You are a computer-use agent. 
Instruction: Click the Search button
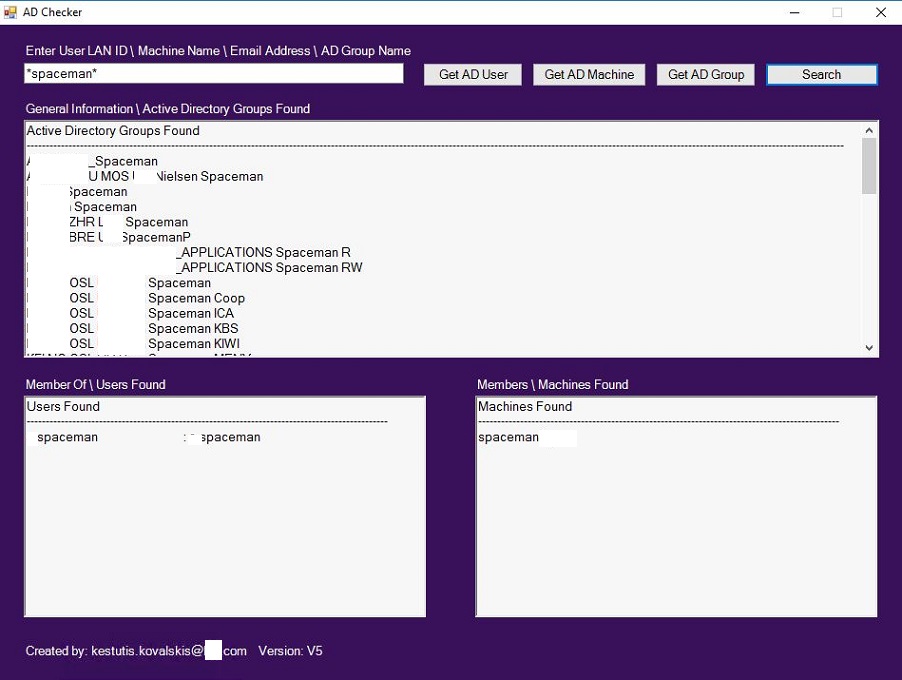coord(821,75)
